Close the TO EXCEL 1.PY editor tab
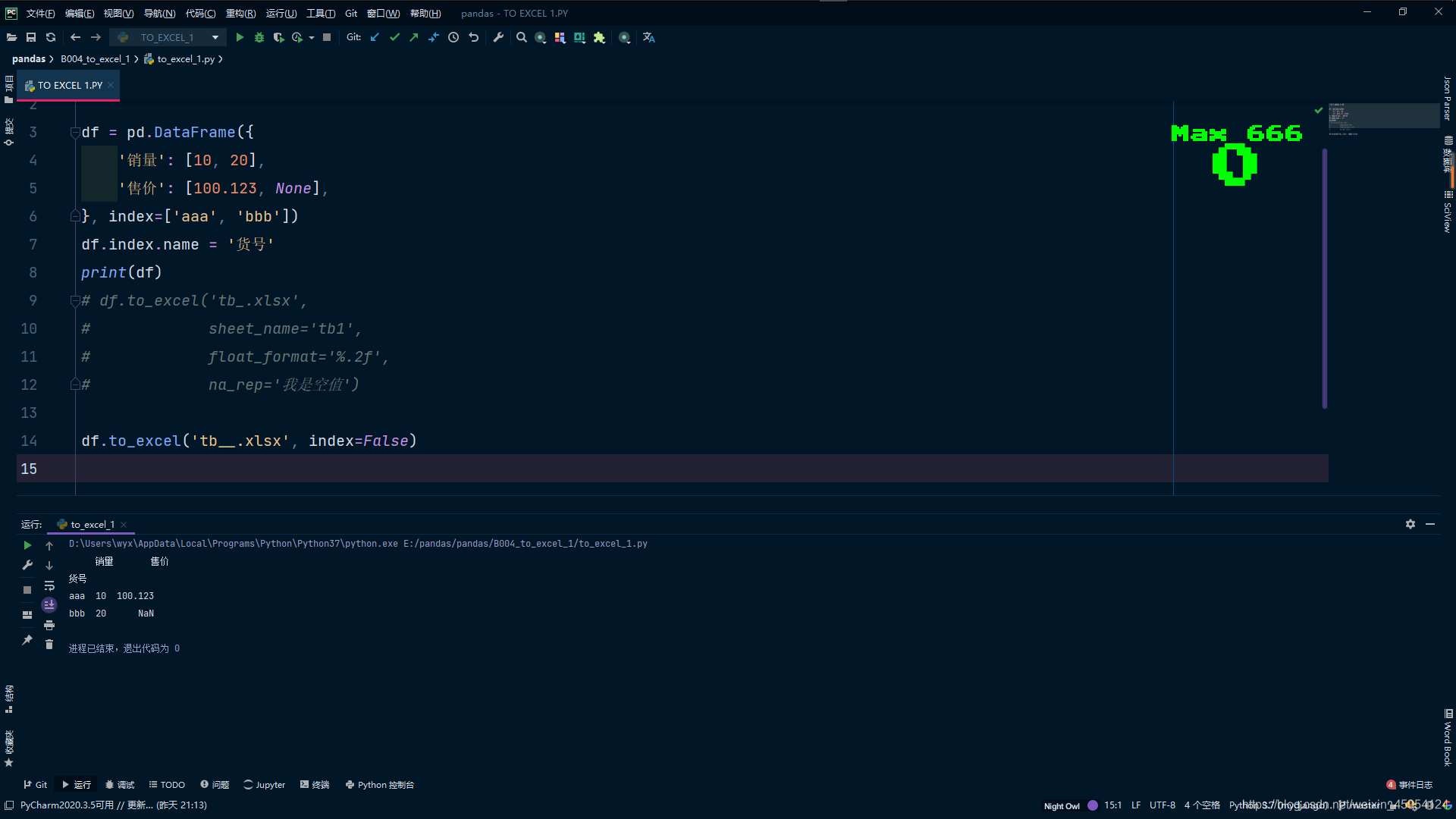1456x819 pixels. point(111,85)
